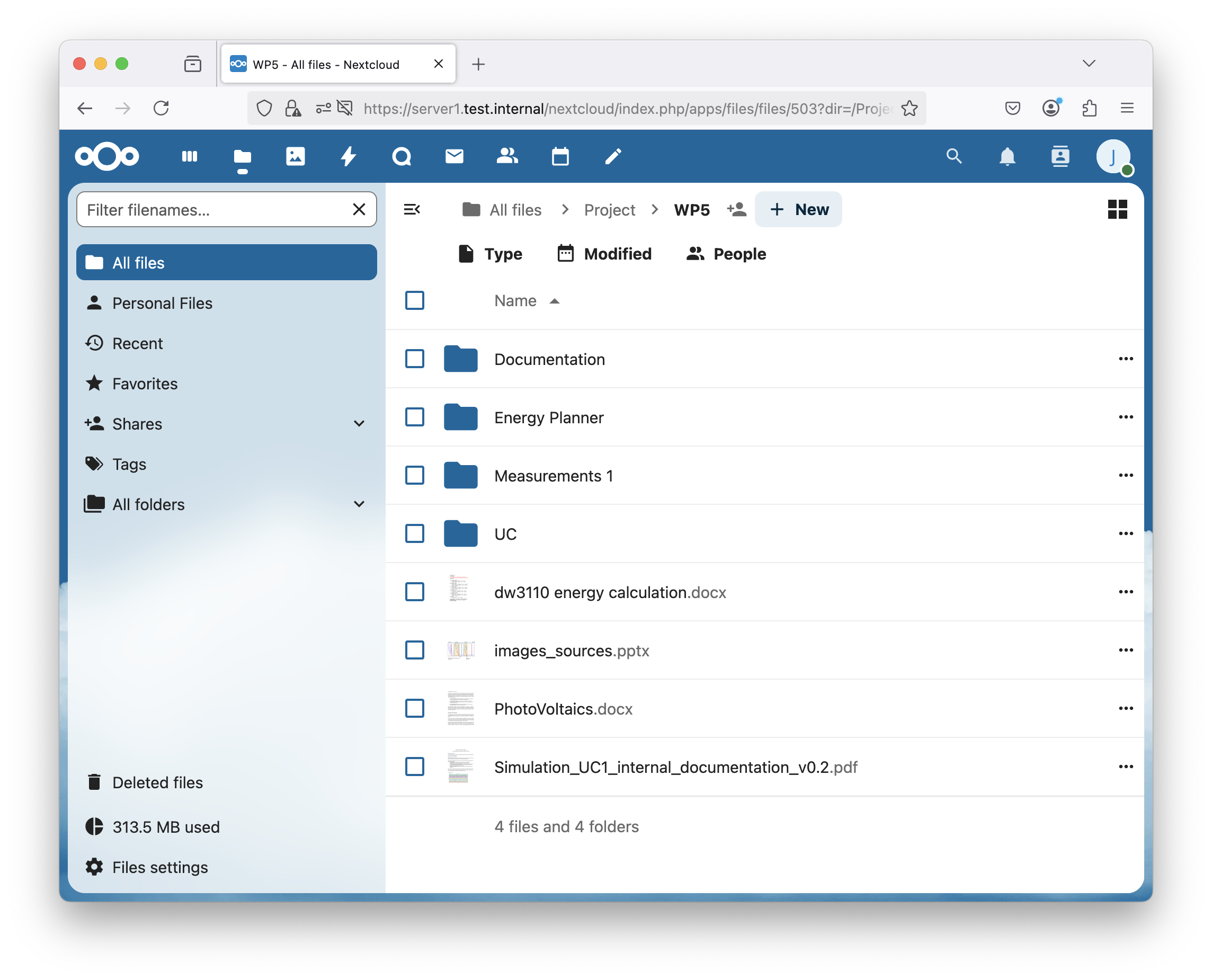Open the notifications bell icon
The width and height of the screenshot is (1212, 980).
[x=1006, y=156]
